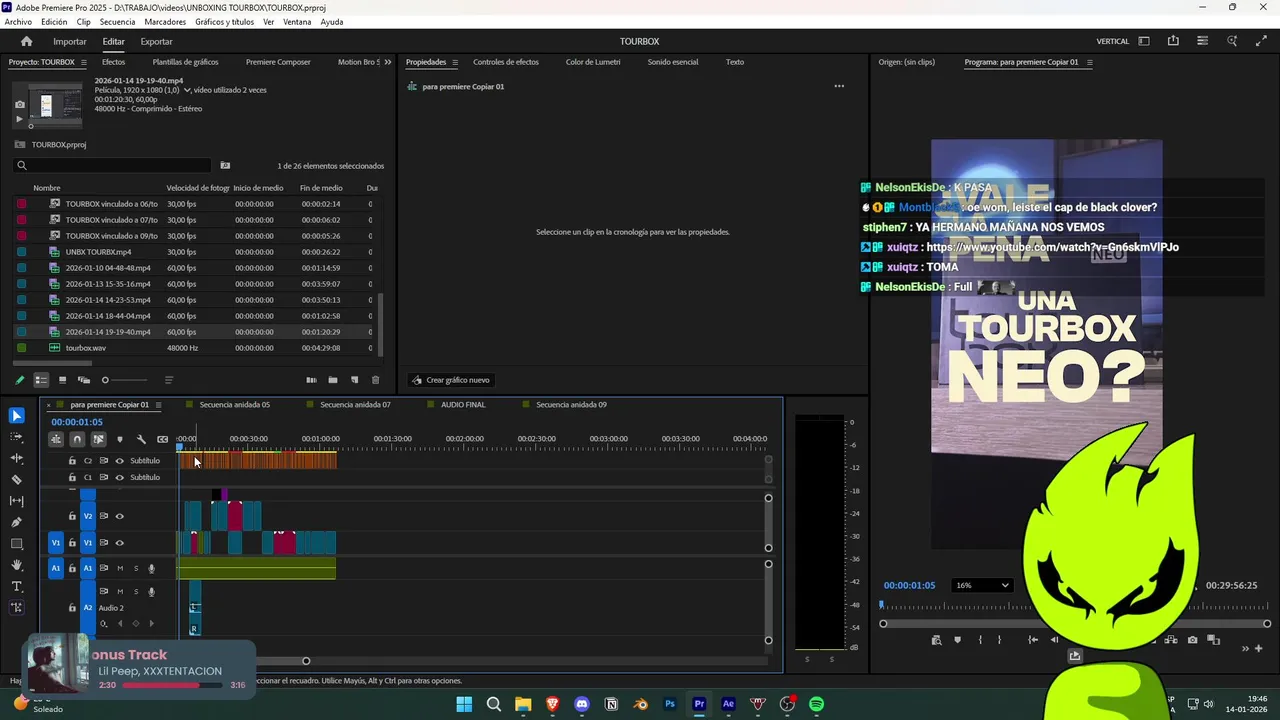Open Program monitor zoom level 16% dropdown
Image resolution: width=1280 pixels, height=720 pixels.
[x=982, y=585]
